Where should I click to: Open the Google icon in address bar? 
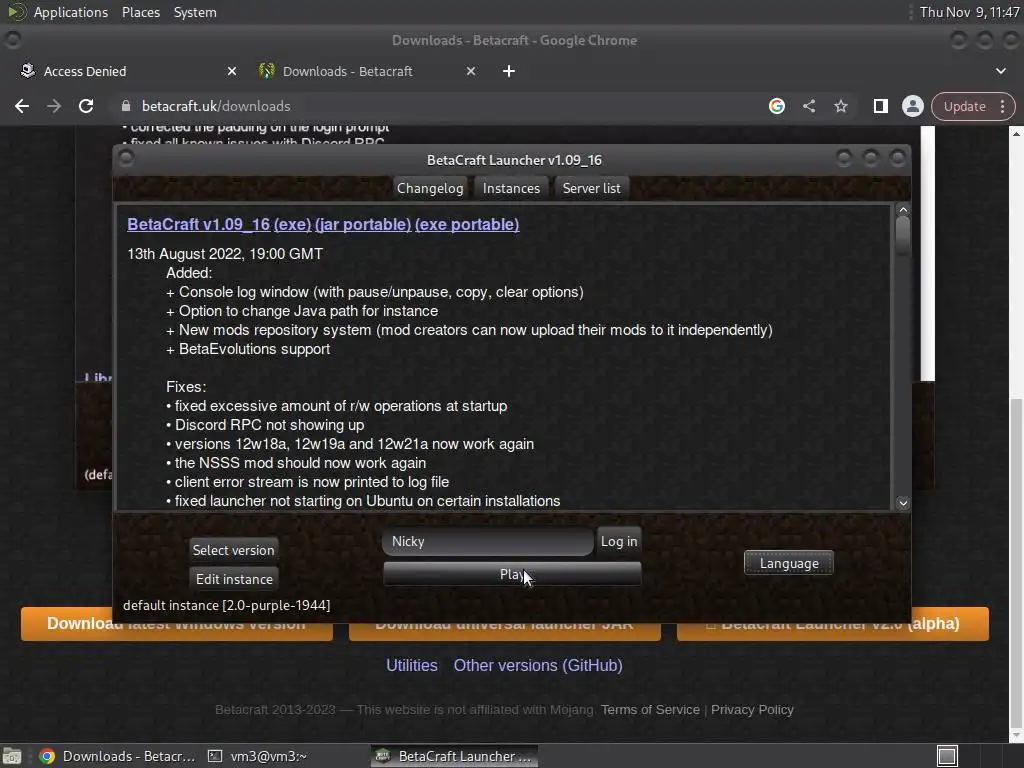pos(776,106)
